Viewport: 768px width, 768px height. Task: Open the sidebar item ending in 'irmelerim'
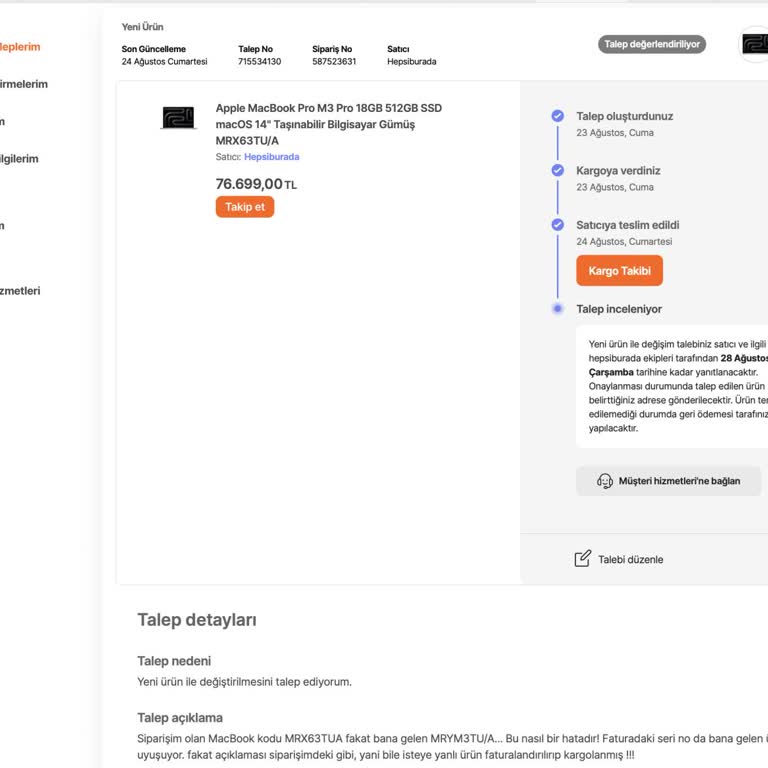pos(24,84)
